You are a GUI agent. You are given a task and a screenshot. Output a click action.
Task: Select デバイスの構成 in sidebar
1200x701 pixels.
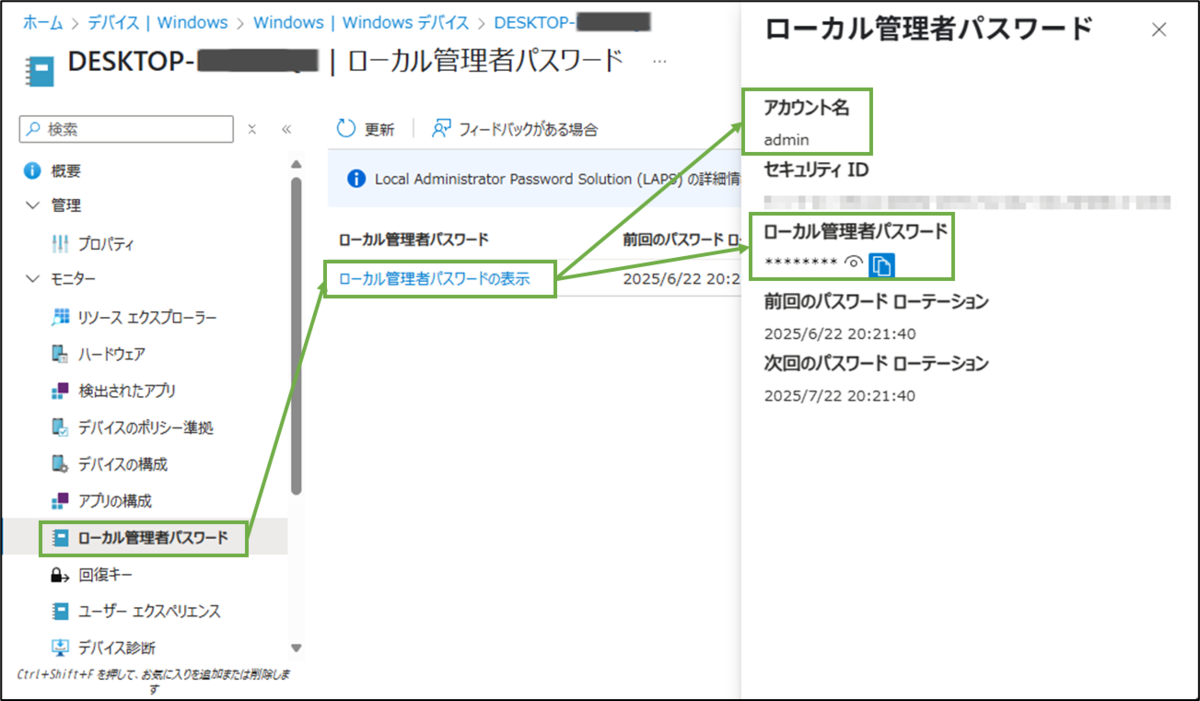point(123,464)
